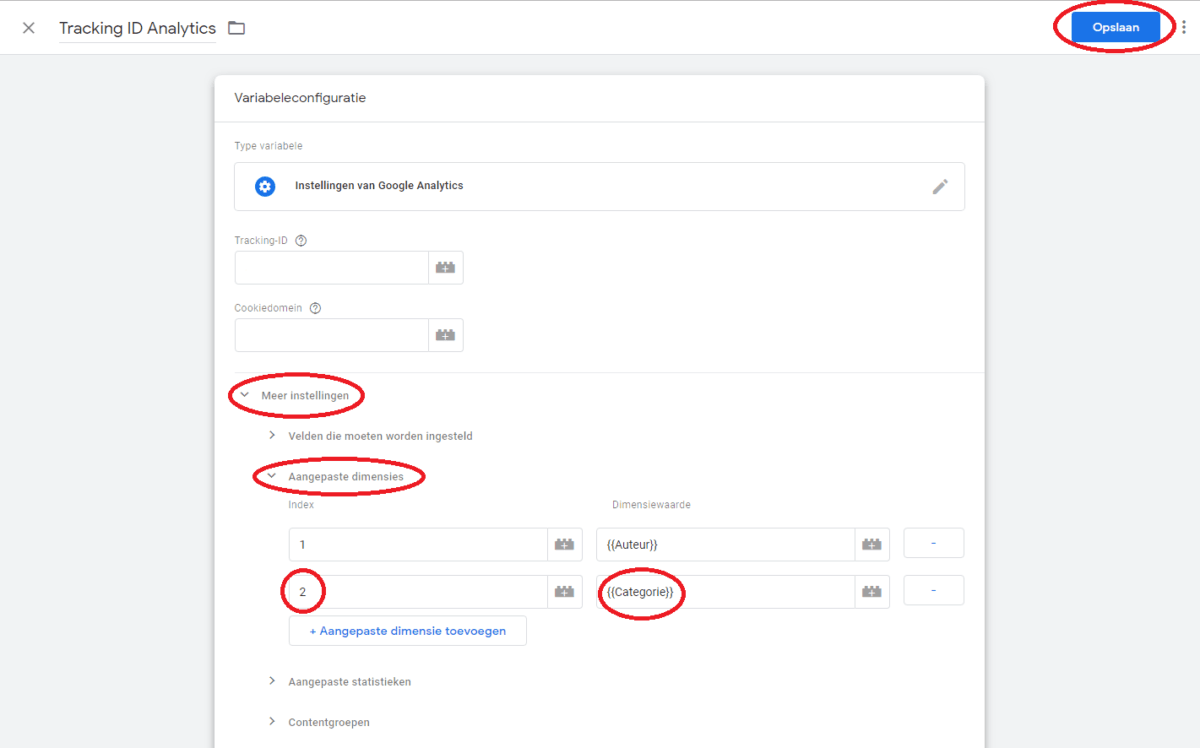This screenshot has width=1200, height=748.
Task: Insert variable into Tracking-ID field
Action: (446, 268)
